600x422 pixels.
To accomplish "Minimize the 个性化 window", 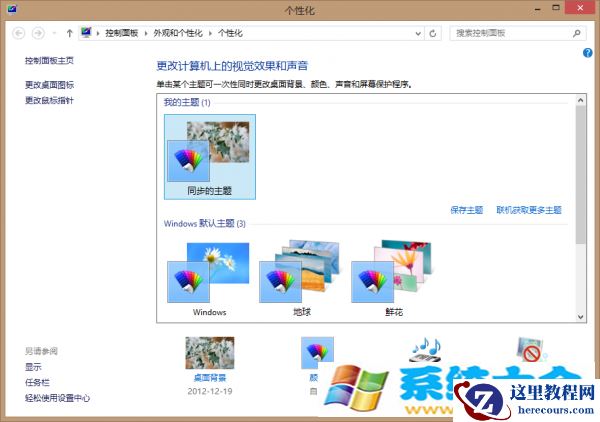I will point(538,8).
